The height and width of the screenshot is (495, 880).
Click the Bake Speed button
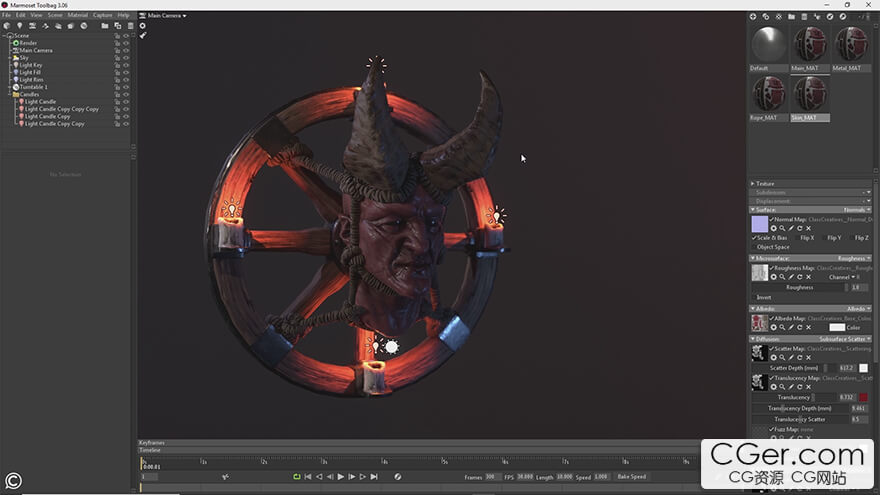pyautogui.click(x=632, y=476)
